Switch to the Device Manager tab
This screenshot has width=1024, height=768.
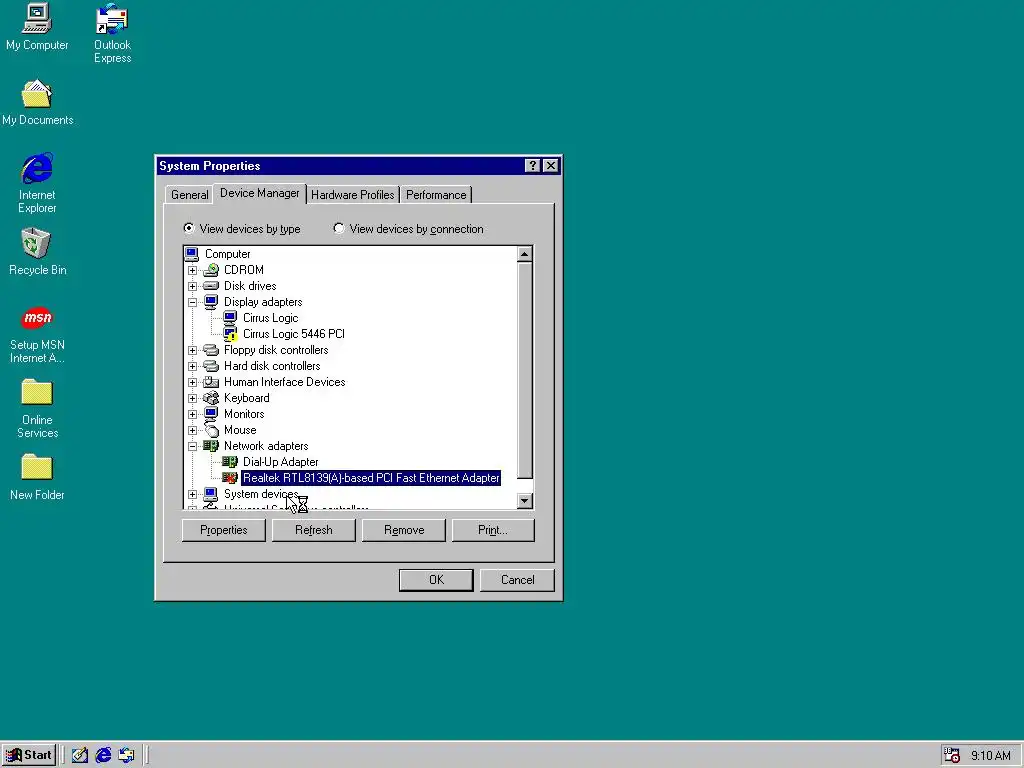259,193
